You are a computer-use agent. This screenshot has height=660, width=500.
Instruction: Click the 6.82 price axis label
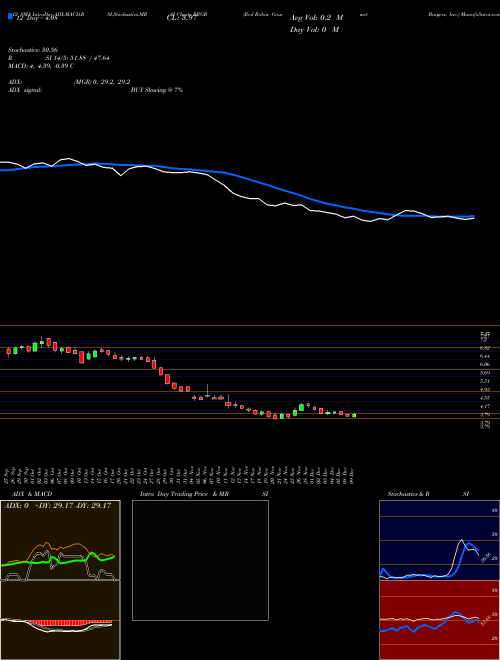(x=484, y=348)
